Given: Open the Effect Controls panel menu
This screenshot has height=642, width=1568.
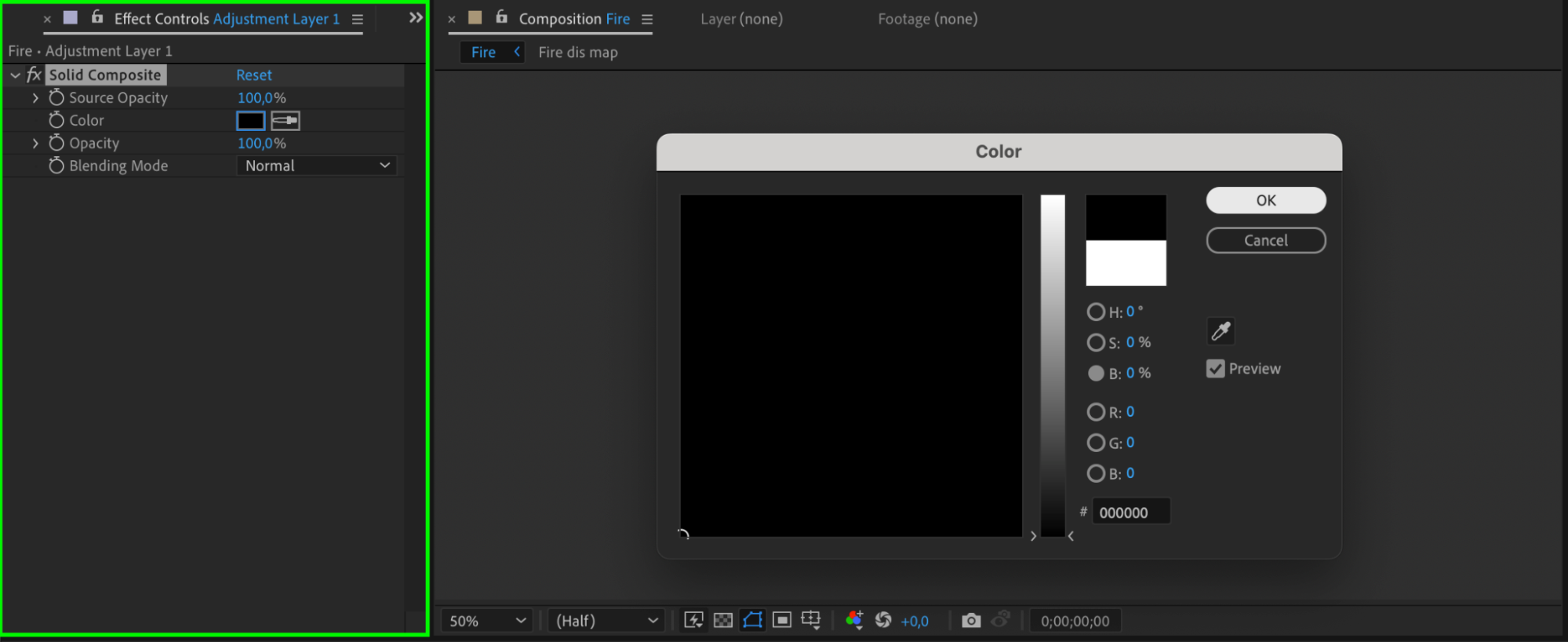Looking at the screenshot, I should point(358,20).
